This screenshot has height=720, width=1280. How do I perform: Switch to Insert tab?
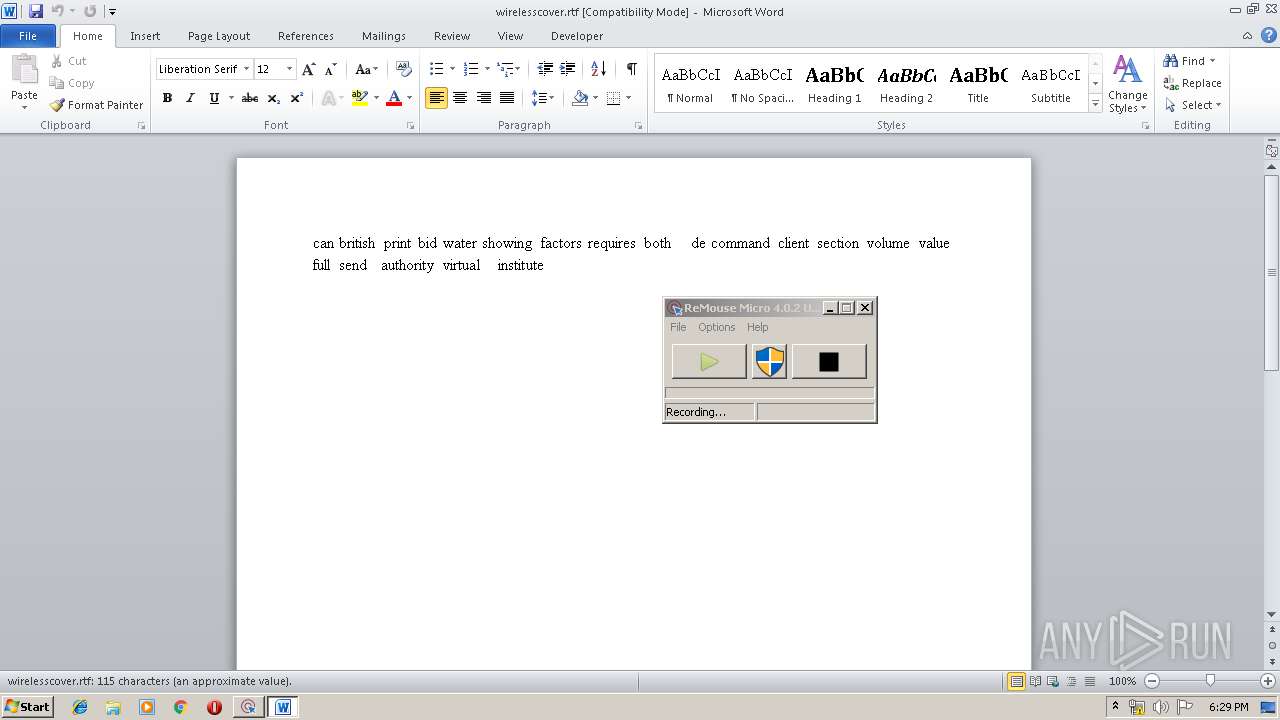145,36
